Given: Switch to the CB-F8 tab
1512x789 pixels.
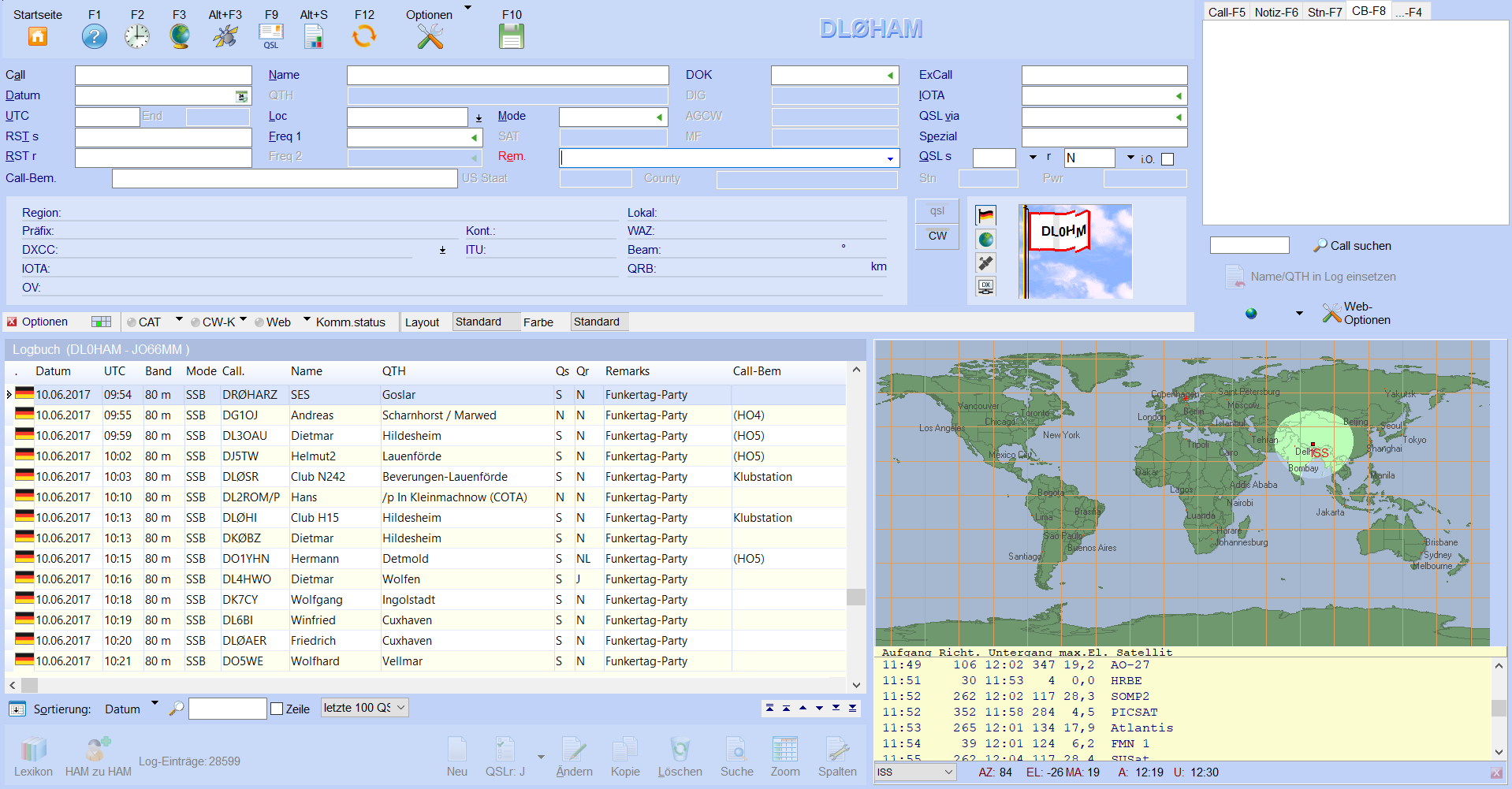Looking at the screenshot, I should (x=1368, y=11).
